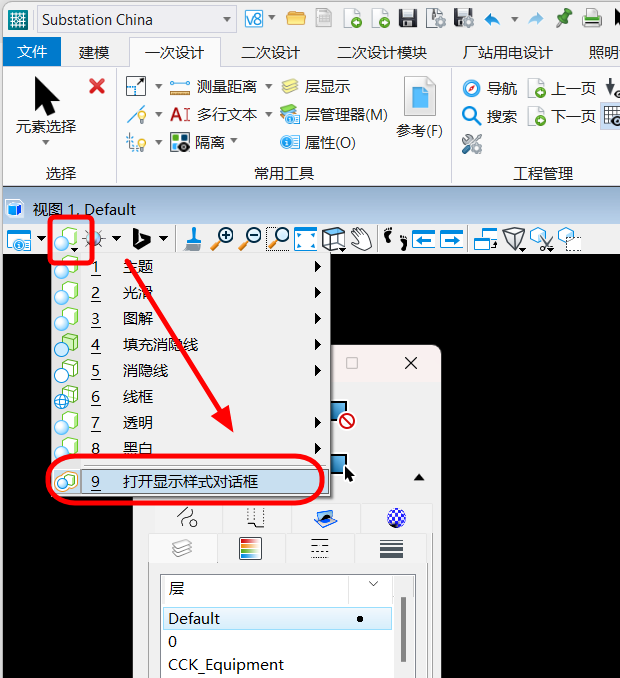Click the window area zoom icon
The image size is (620, 678).
[278, 239]
